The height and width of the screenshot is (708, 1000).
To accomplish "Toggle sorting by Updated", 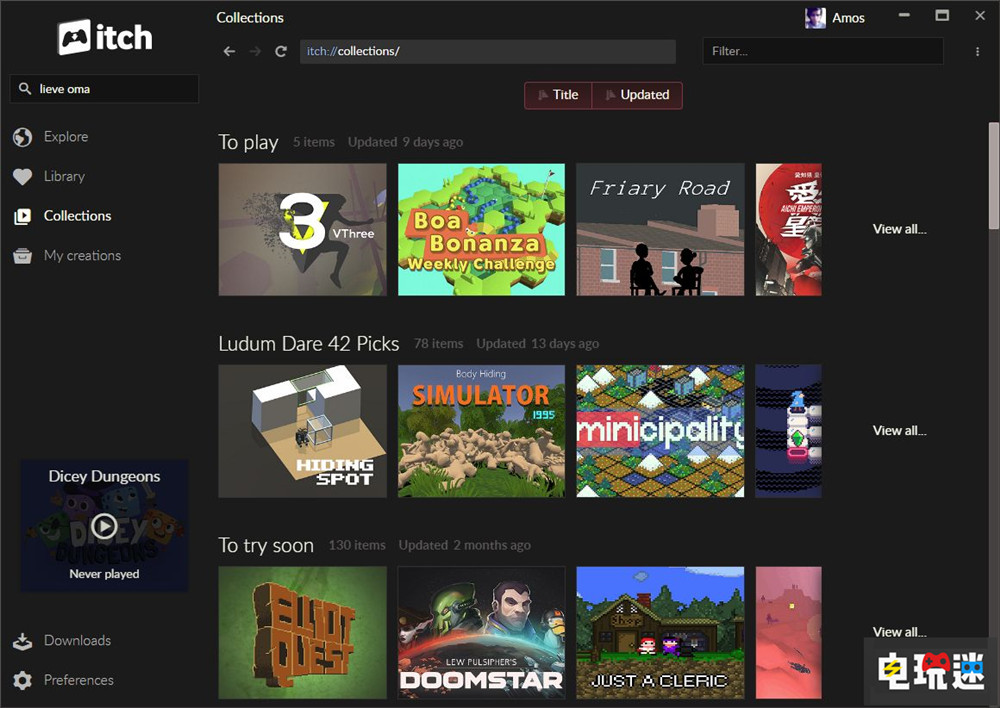I will 638,95.
